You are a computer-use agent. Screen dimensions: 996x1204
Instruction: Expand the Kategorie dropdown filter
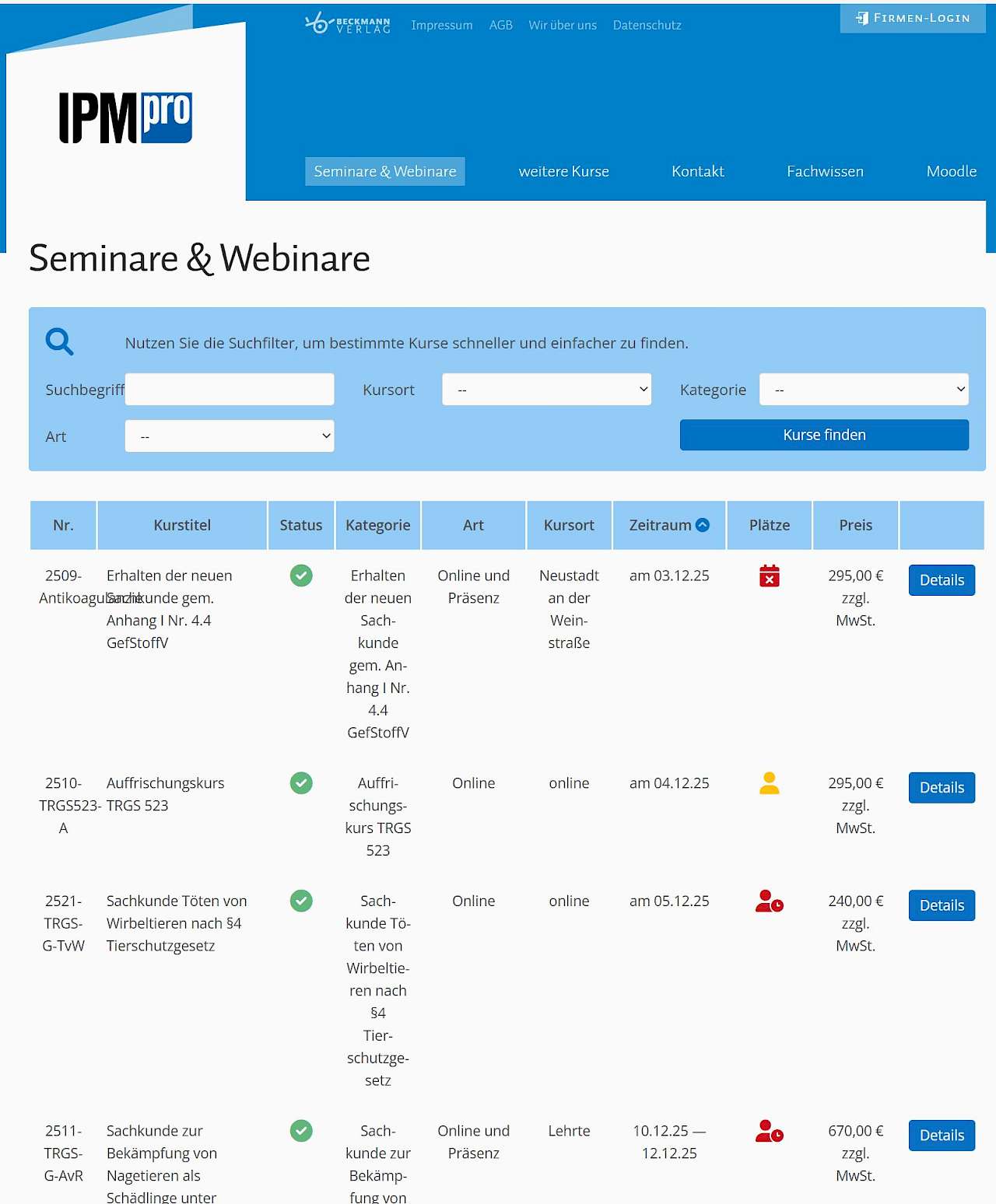coord(864,390)
